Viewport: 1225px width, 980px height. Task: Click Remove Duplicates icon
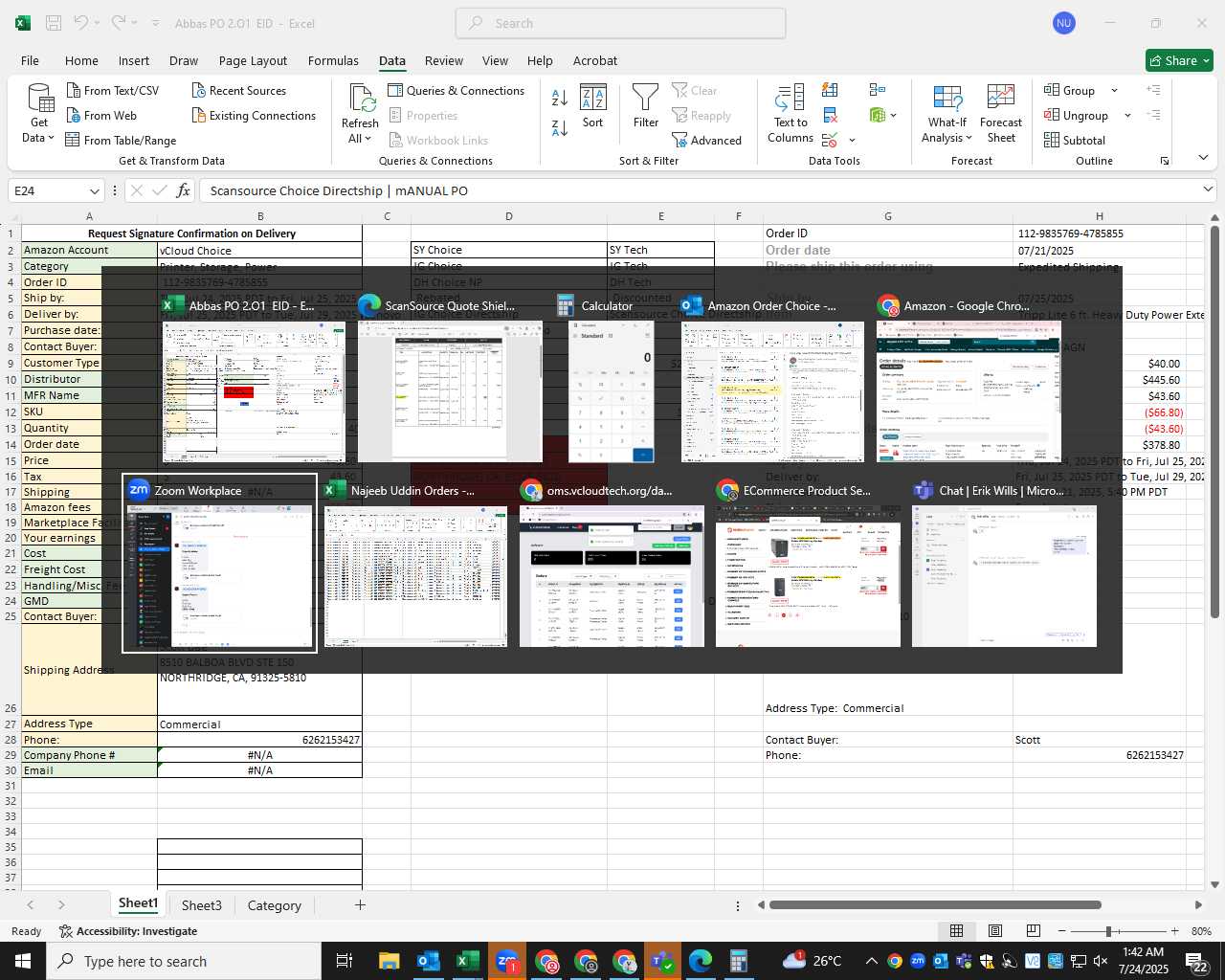coord(830,115)
